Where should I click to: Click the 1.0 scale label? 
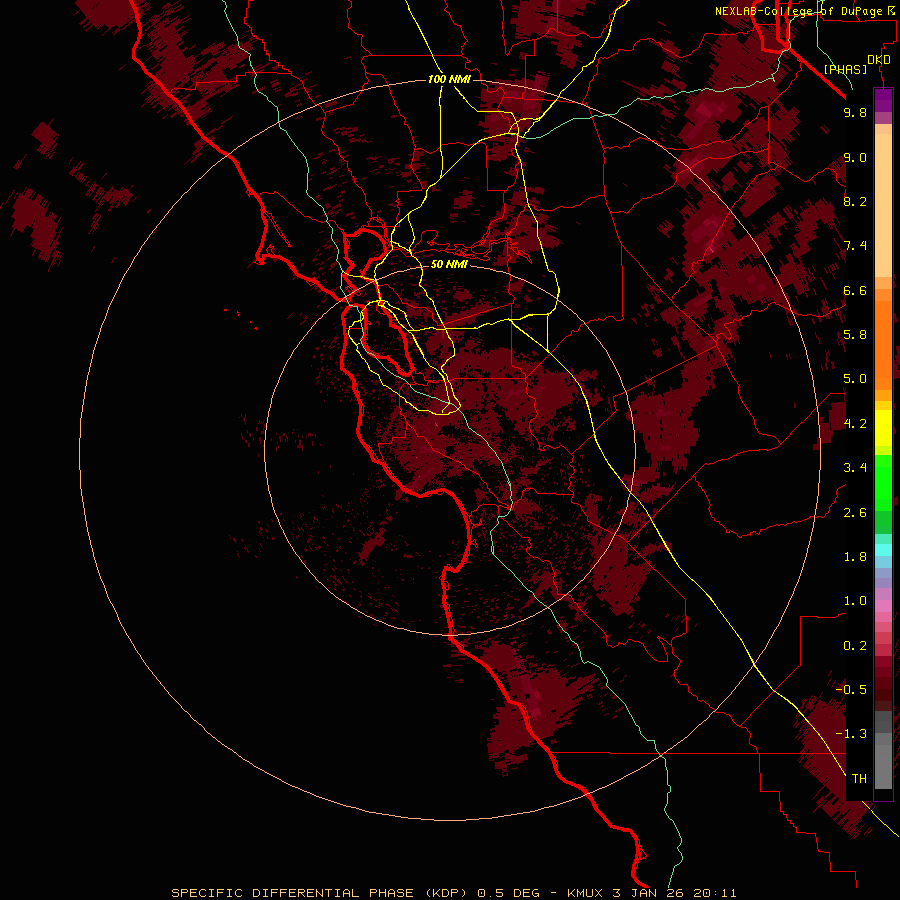(855, 601)
